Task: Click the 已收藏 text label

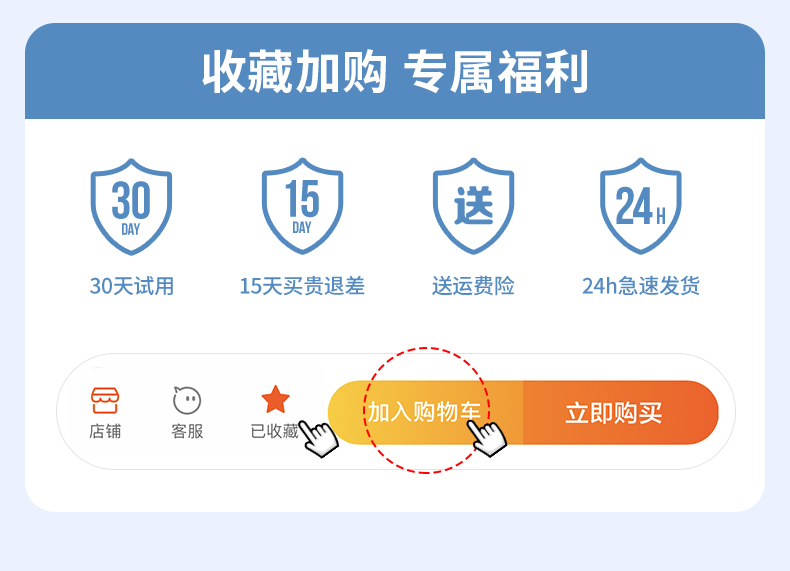Action: tap(275, 431)
